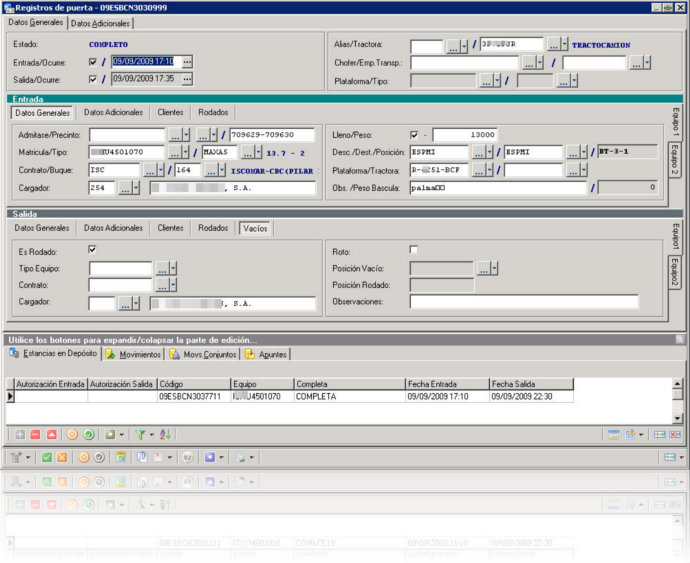Toggle the Entrada/Ocurre checkbox
The height and width of the screenshot is (563, 690).
pos(92,62)
